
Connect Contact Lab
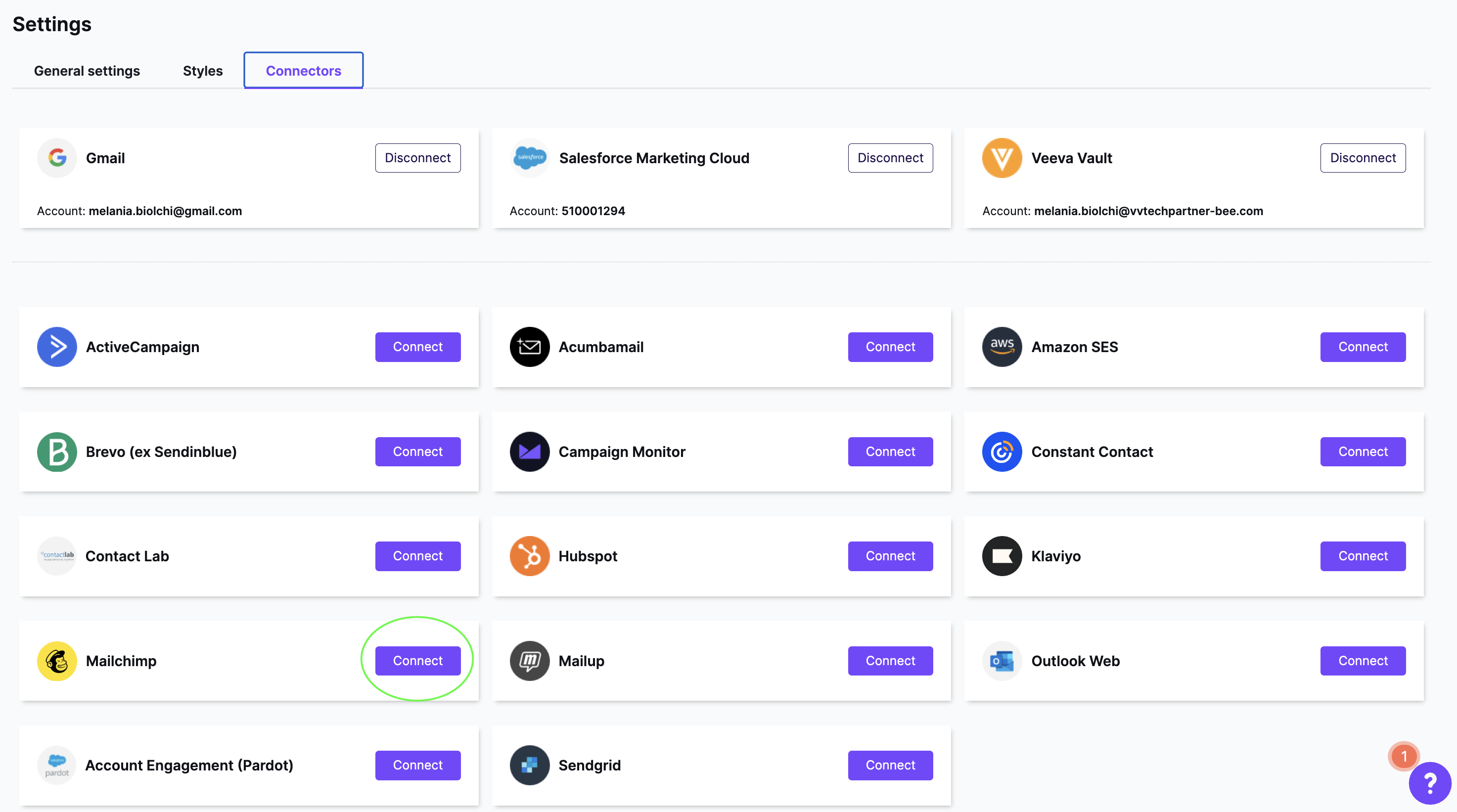pos(417,556)
